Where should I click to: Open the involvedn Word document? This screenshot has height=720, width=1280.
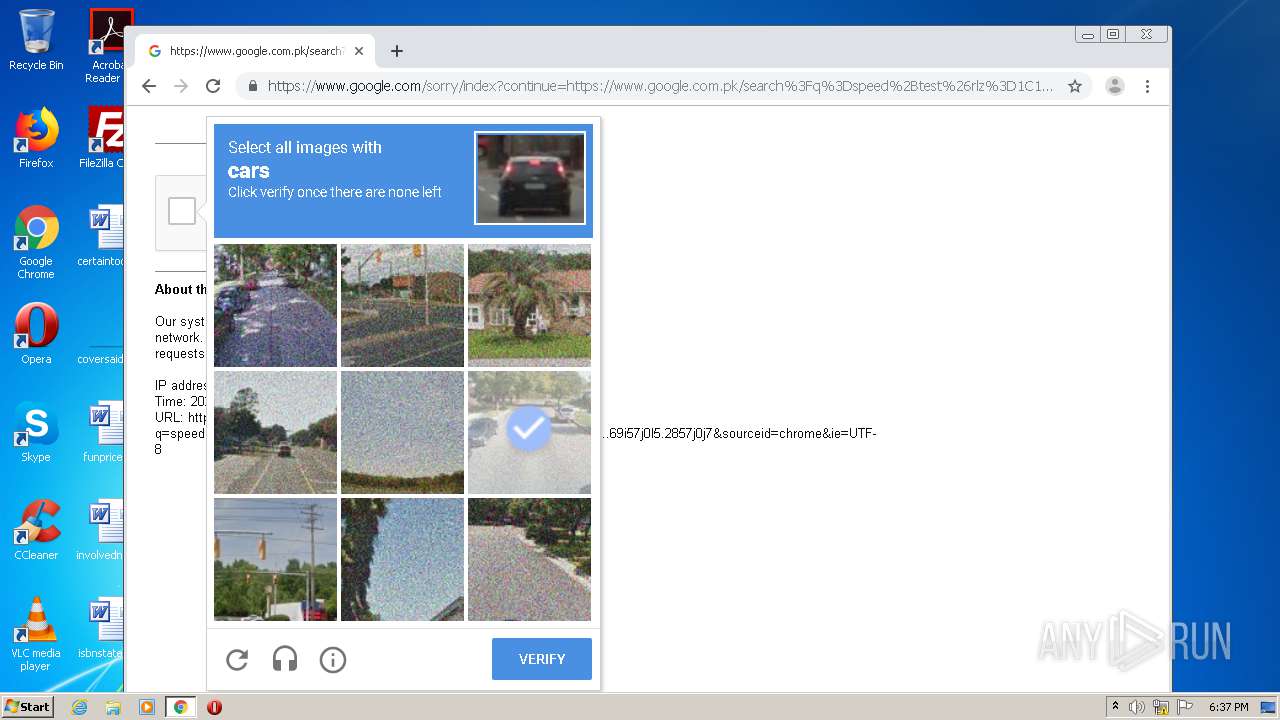[x=102, y=530]
